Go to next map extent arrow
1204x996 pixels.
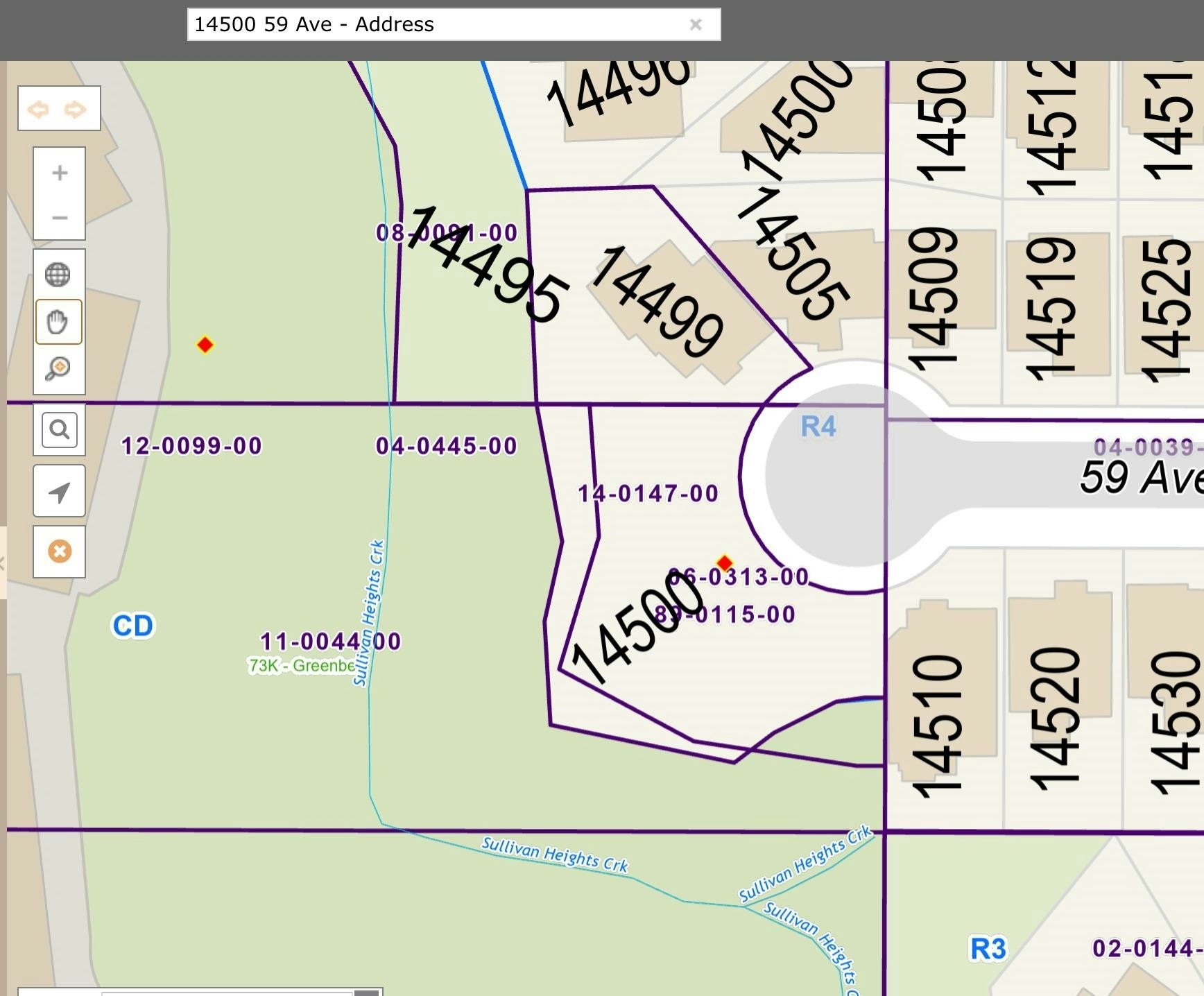(x=75, y=109)
